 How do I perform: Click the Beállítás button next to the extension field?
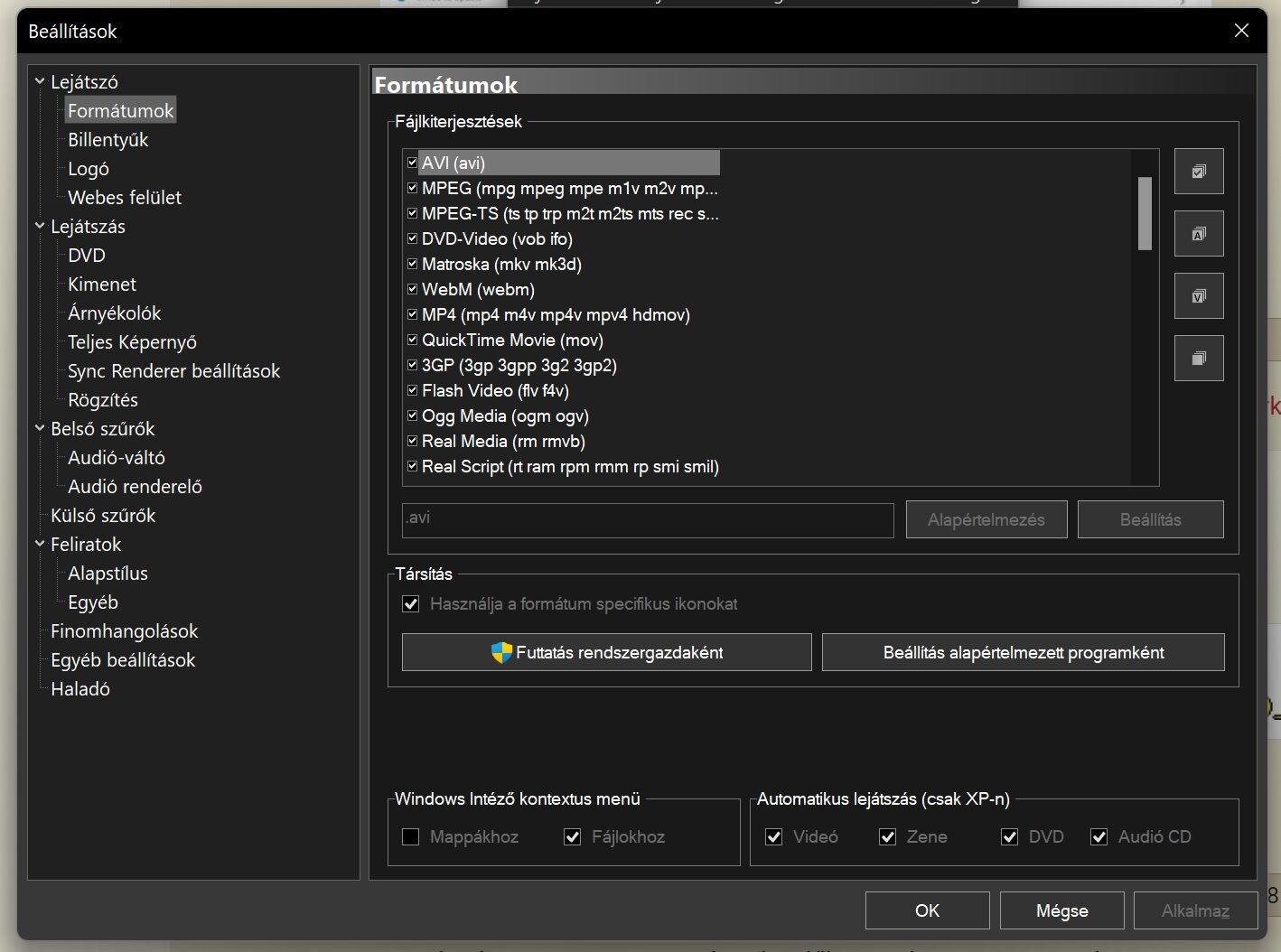1151,519
